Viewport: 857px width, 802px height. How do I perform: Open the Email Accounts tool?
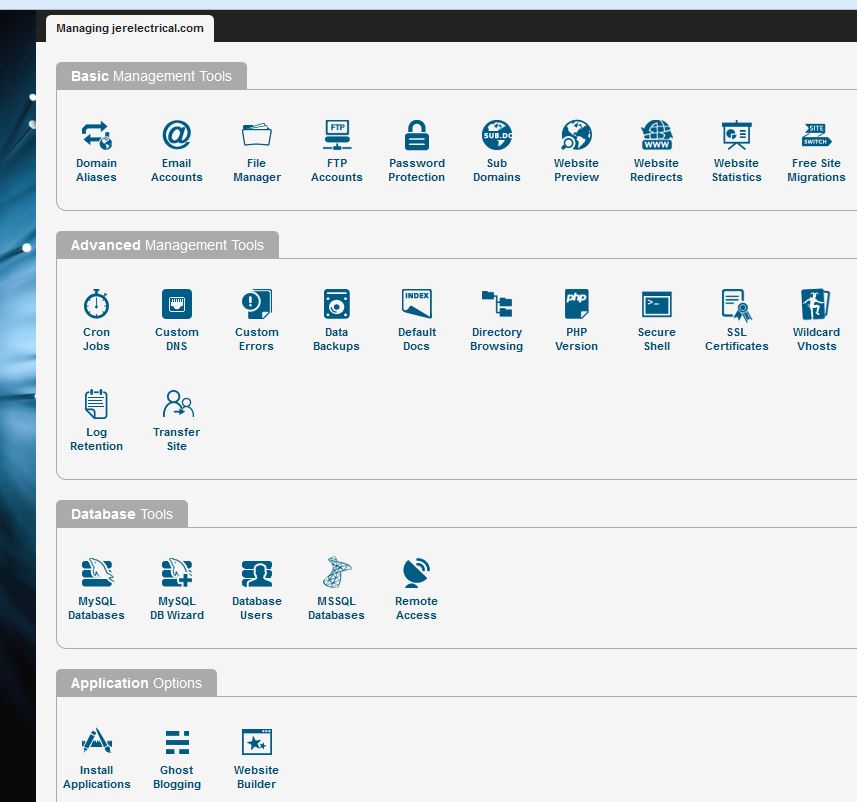(x=176, y=151)
